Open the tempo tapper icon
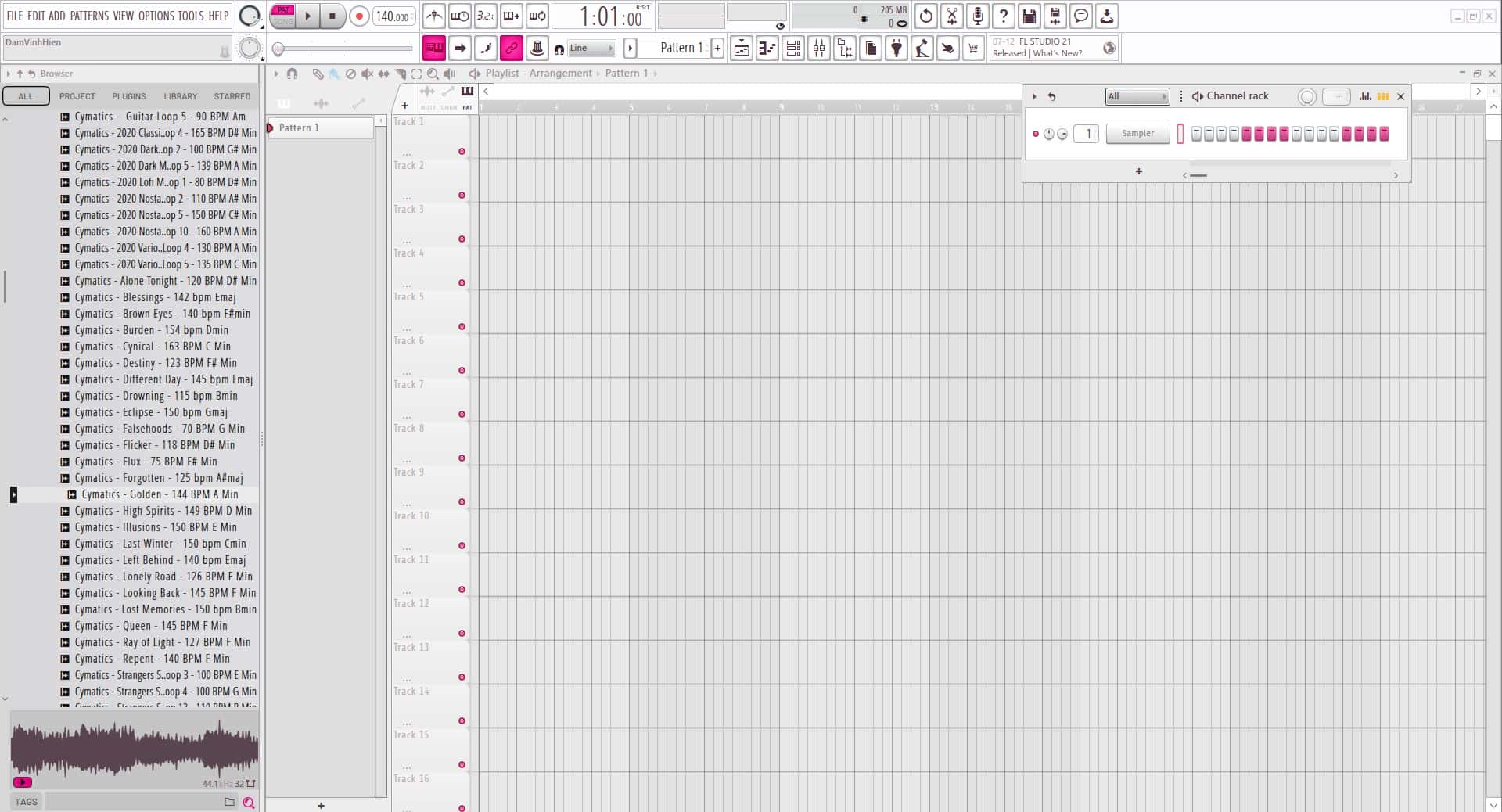This screenshot has width=1502, height=812. (x=922, y=49)
